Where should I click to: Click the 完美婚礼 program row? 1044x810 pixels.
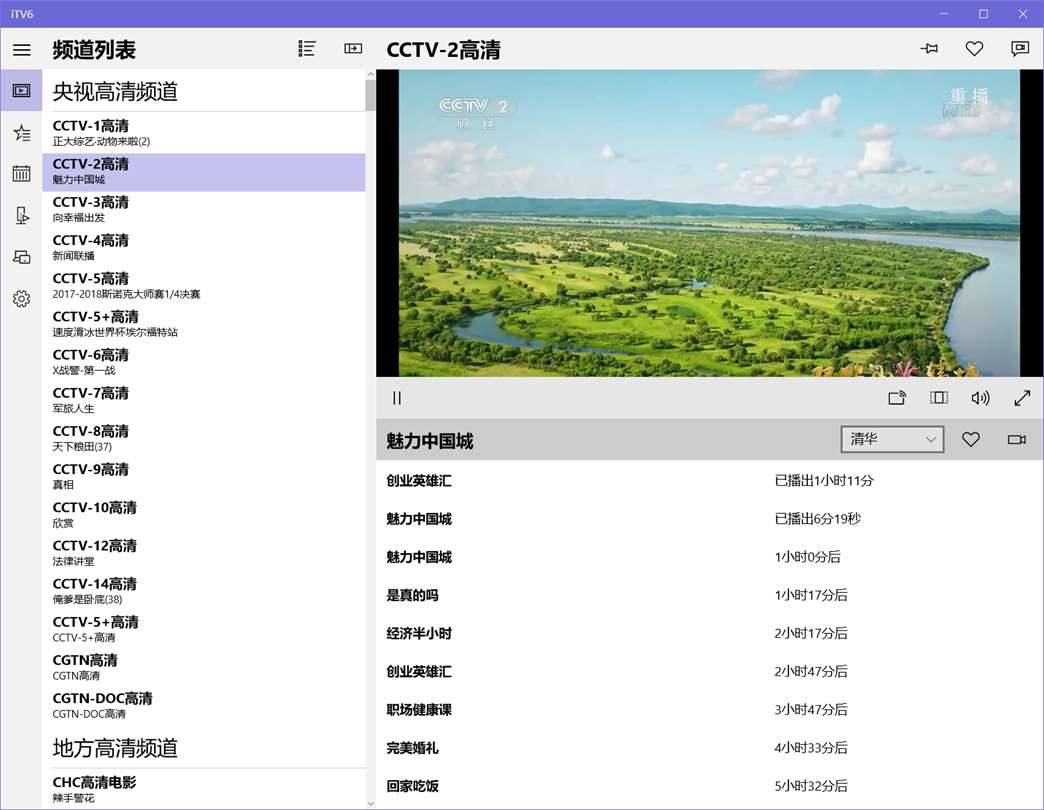pos(710,748)
